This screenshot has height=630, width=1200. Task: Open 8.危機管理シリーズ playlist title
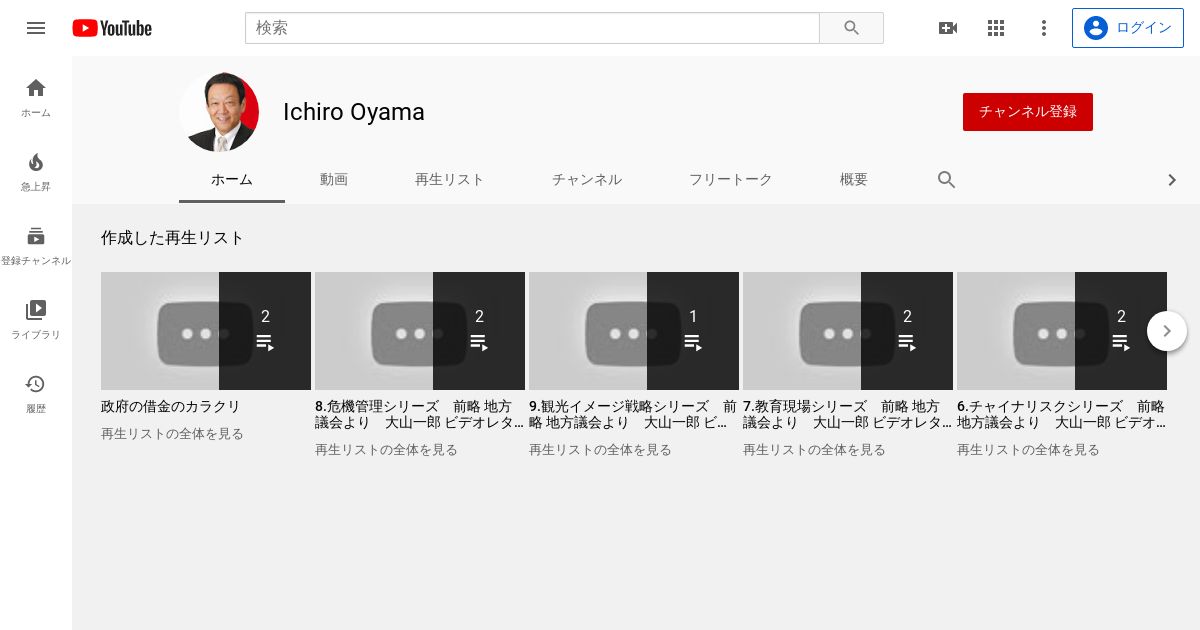[x=419, y=415]
